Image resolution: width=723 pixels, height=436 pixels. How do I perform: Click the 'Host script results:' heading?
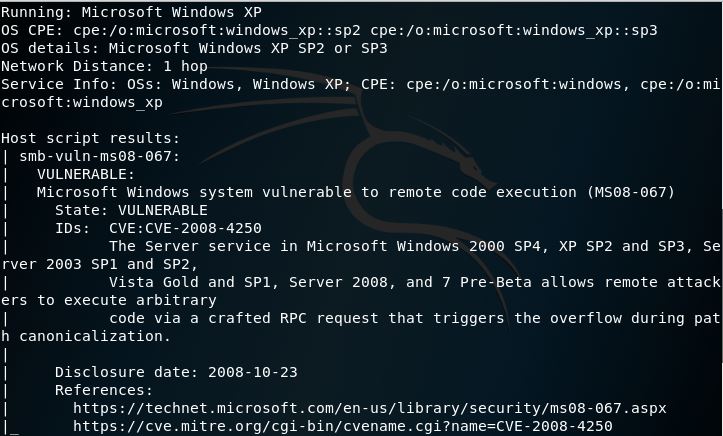point(92,138)
